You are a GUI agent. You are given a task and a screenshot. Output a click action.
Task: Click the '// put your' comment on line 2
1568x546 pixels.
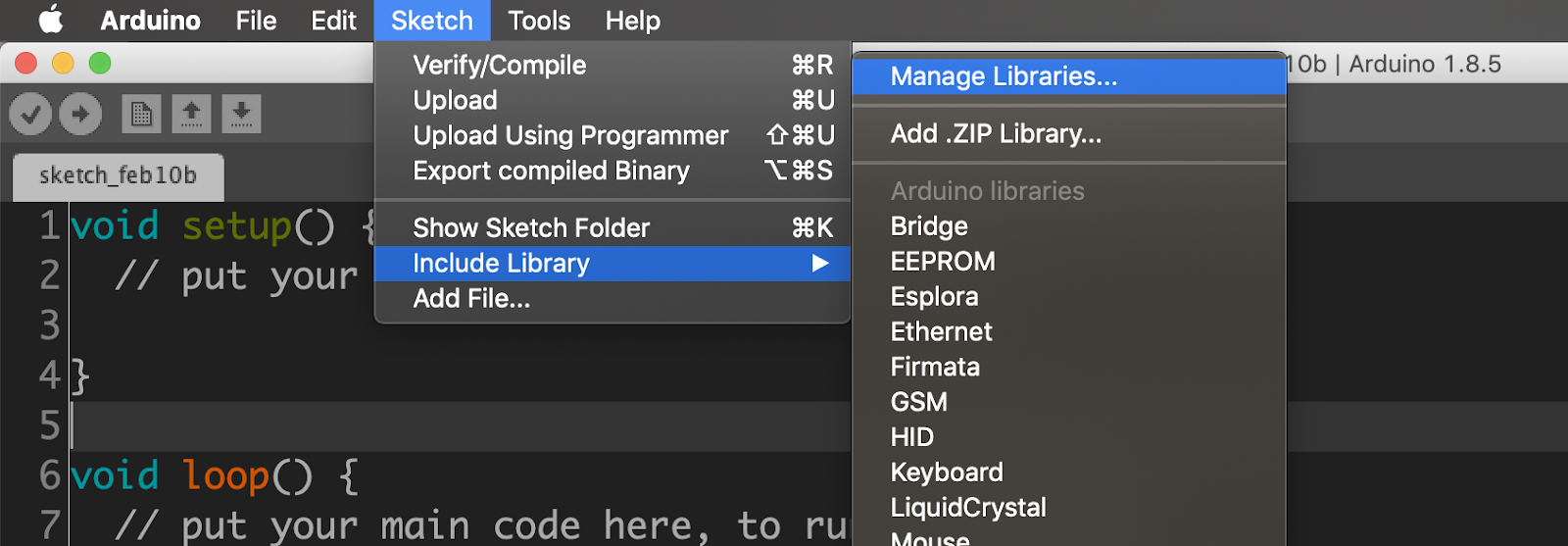click(x=236, y=277)
